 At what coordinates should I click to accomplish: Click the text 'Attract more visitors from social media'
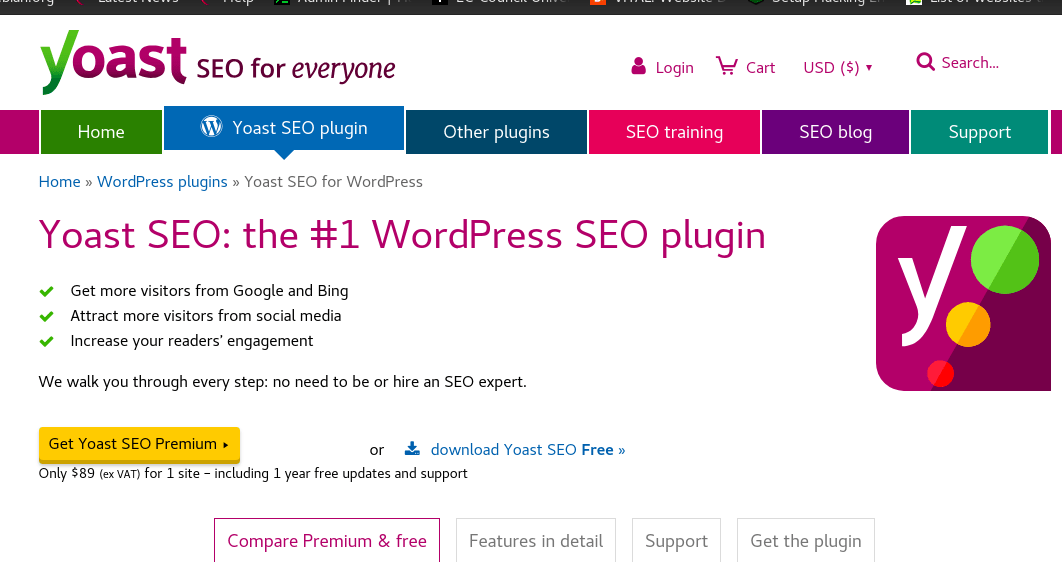click(x=206, y=316)
